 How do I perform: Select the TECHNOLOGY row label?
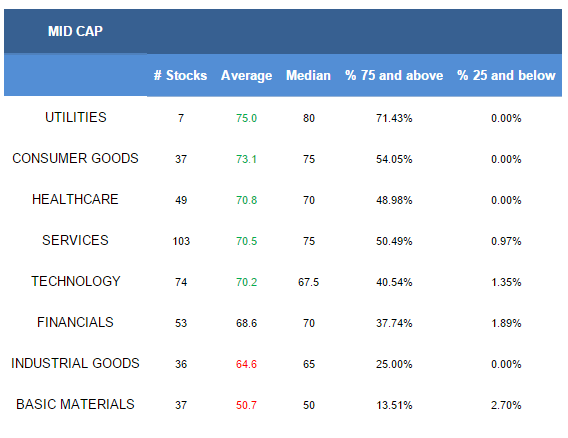76,281
